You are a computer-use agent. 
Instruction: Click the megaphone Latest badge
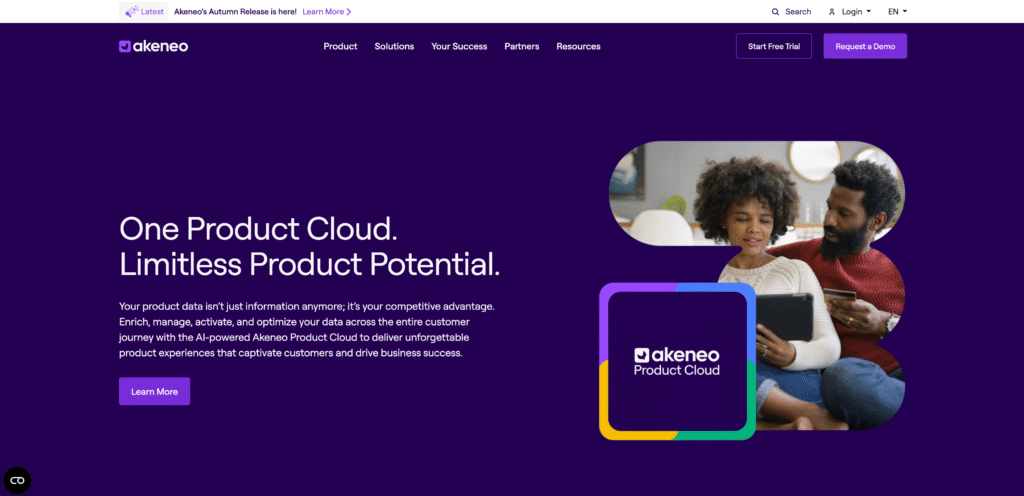click(x=144, y=11)
